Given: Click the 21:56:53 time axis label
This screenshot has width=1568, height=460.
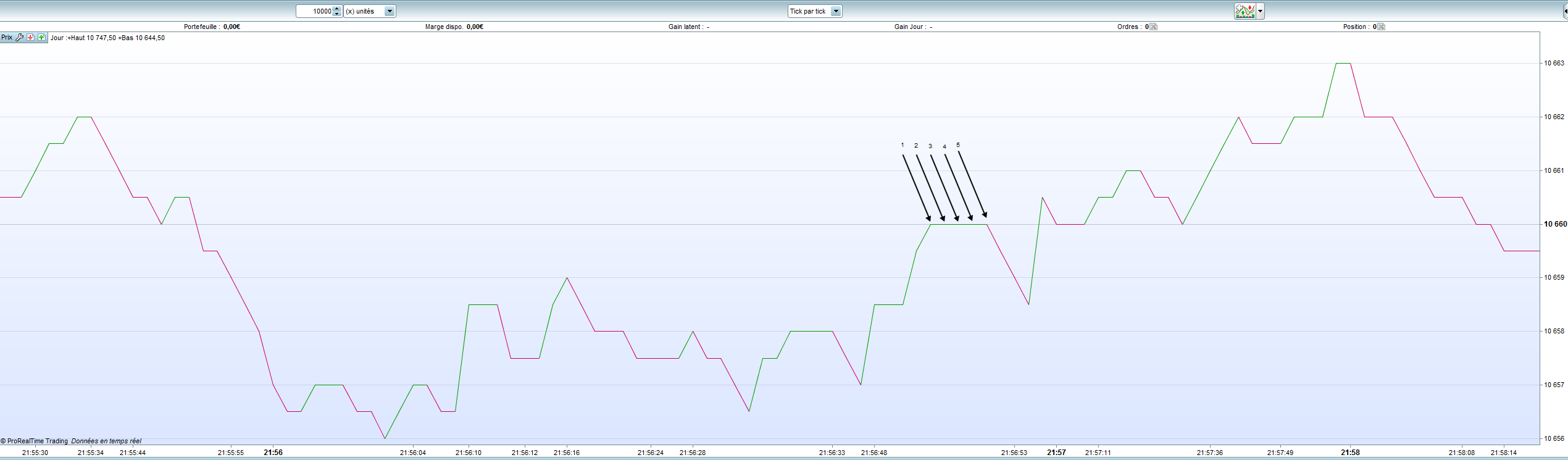Looking at the screenshot, I should [x=1014, y=453].
